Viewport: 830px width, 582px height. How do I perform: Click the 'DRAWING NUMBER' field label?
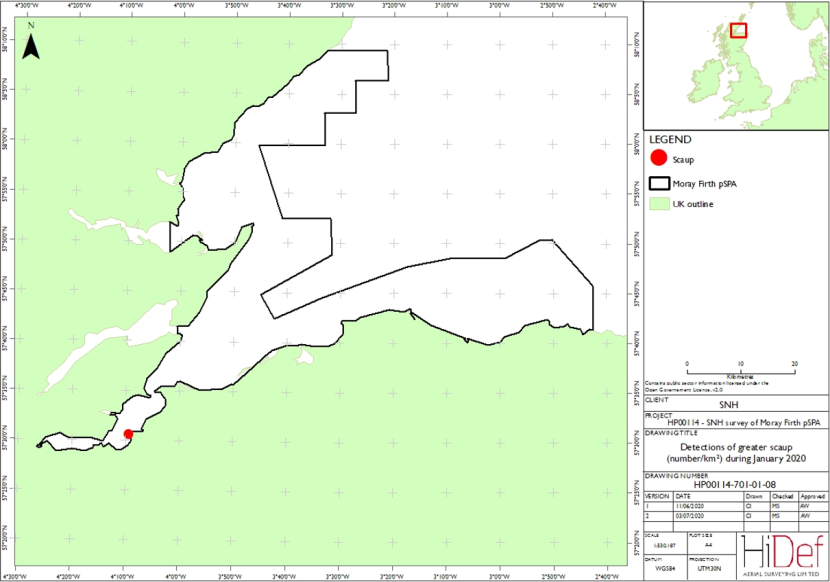coord(676,476)
